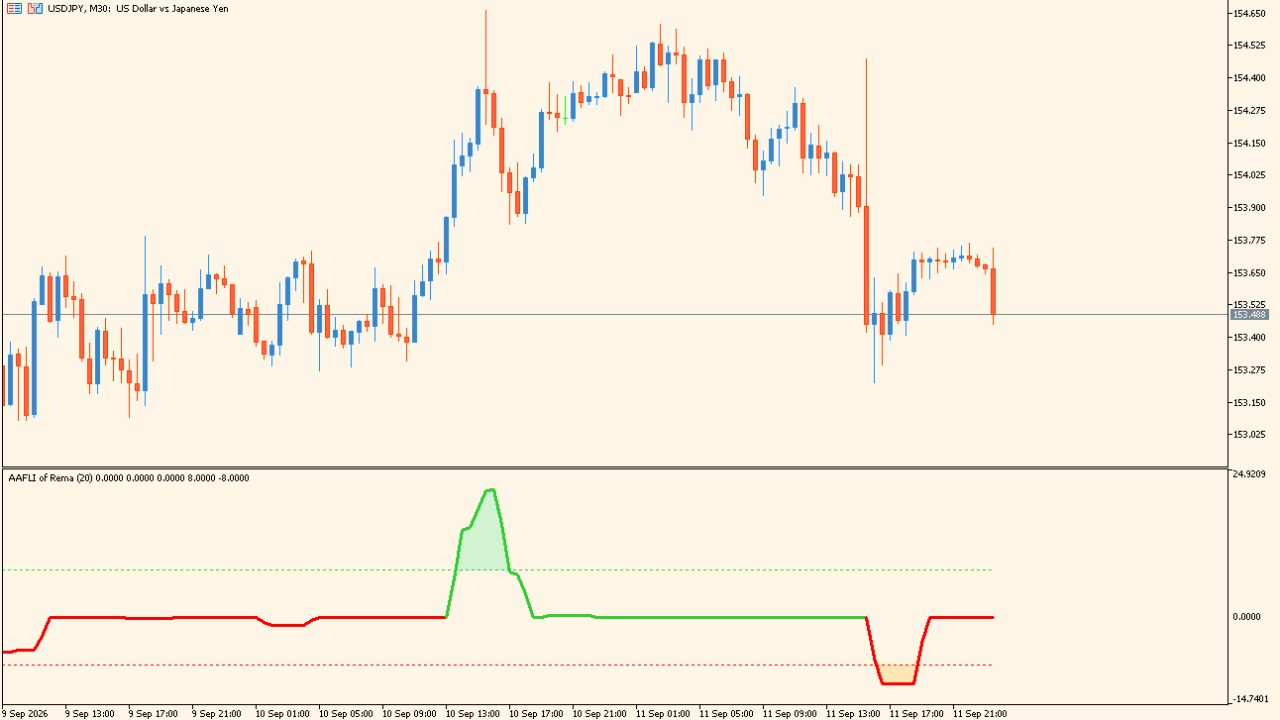1280x720 pixels.
Task: Click the 153.900 price scale value
Action: (1250, 208)
